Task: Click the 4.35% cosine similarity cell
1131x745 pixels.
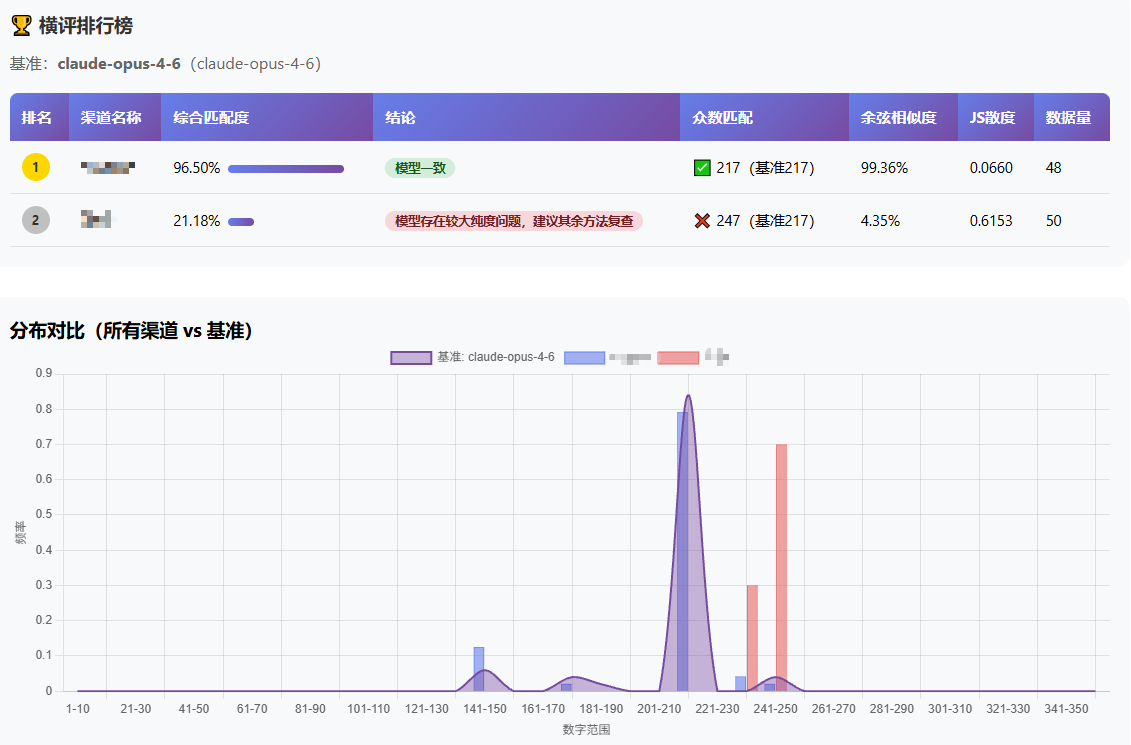Action: pos(880,221)
